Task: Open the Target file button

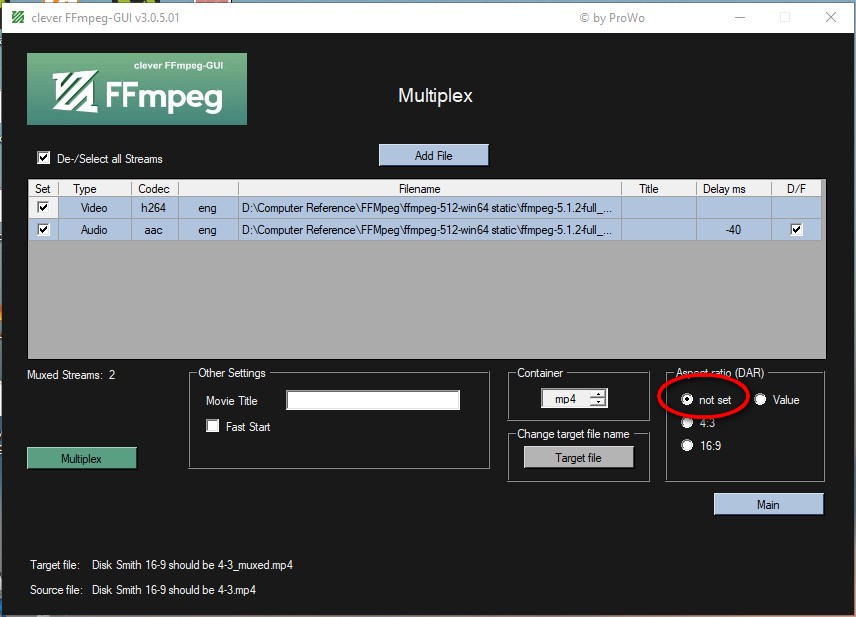Action: 579,458
